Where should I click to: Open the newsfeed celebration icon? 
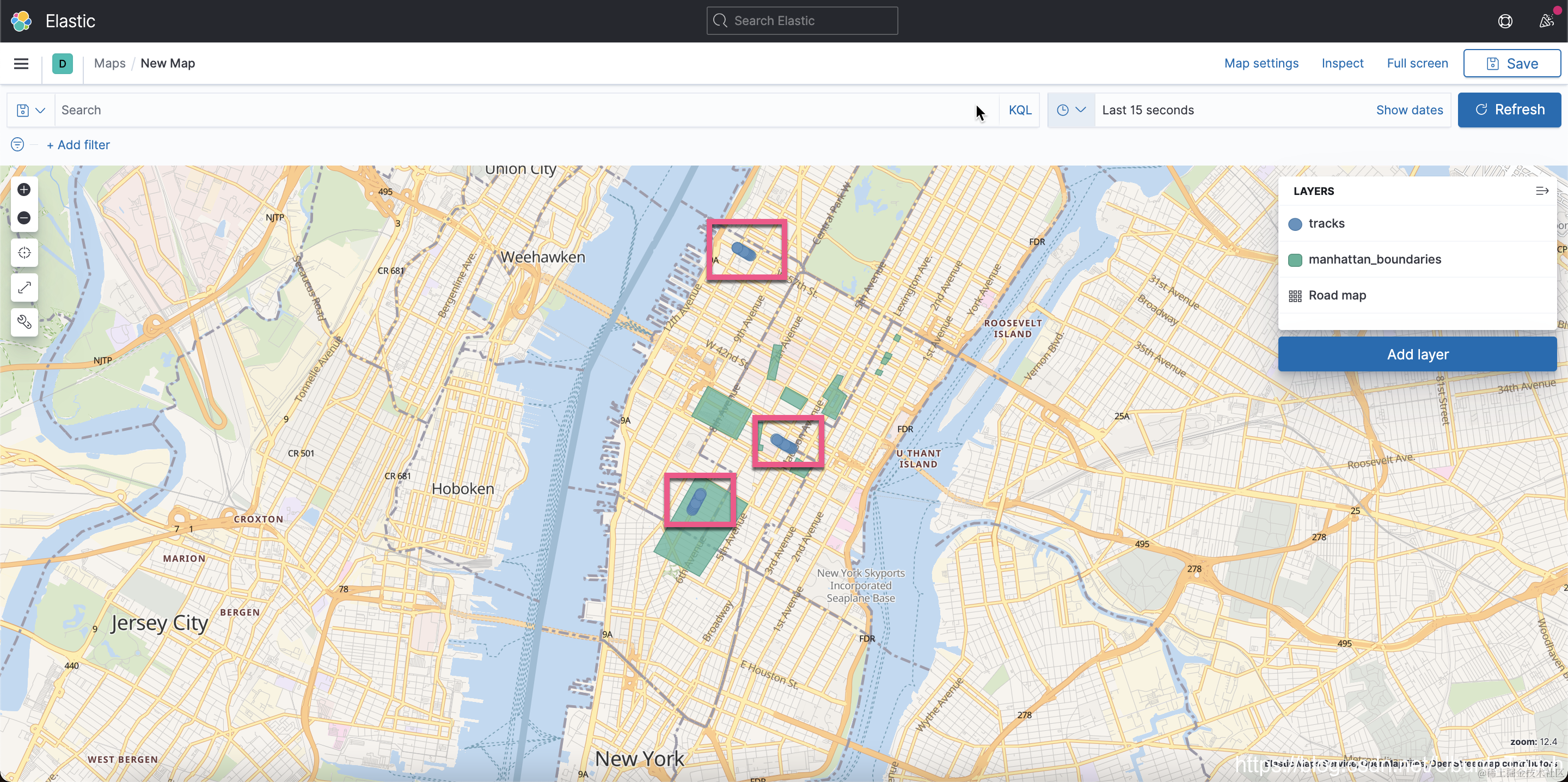1547,21
